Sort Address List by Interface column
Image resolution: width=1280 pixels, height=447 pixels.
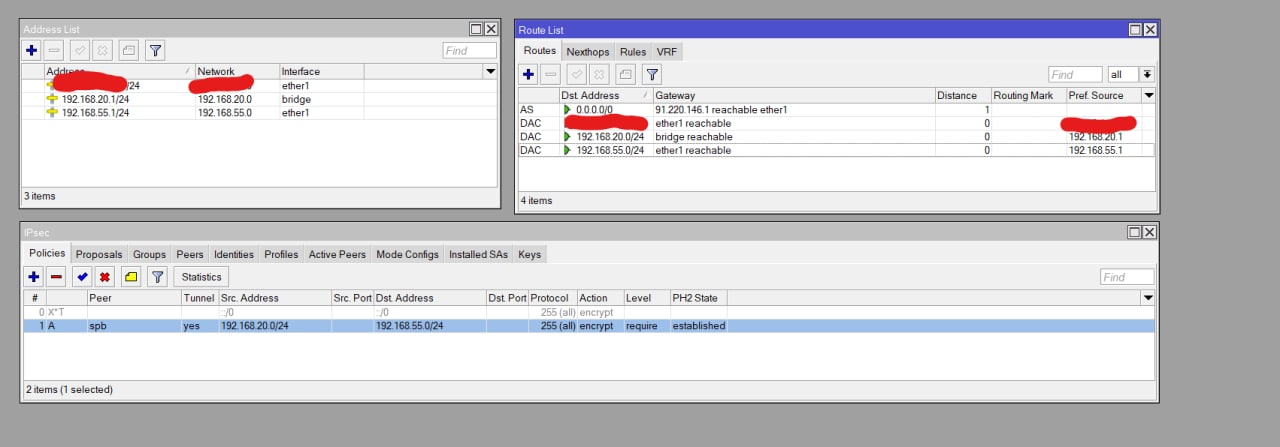coord(321,72)
